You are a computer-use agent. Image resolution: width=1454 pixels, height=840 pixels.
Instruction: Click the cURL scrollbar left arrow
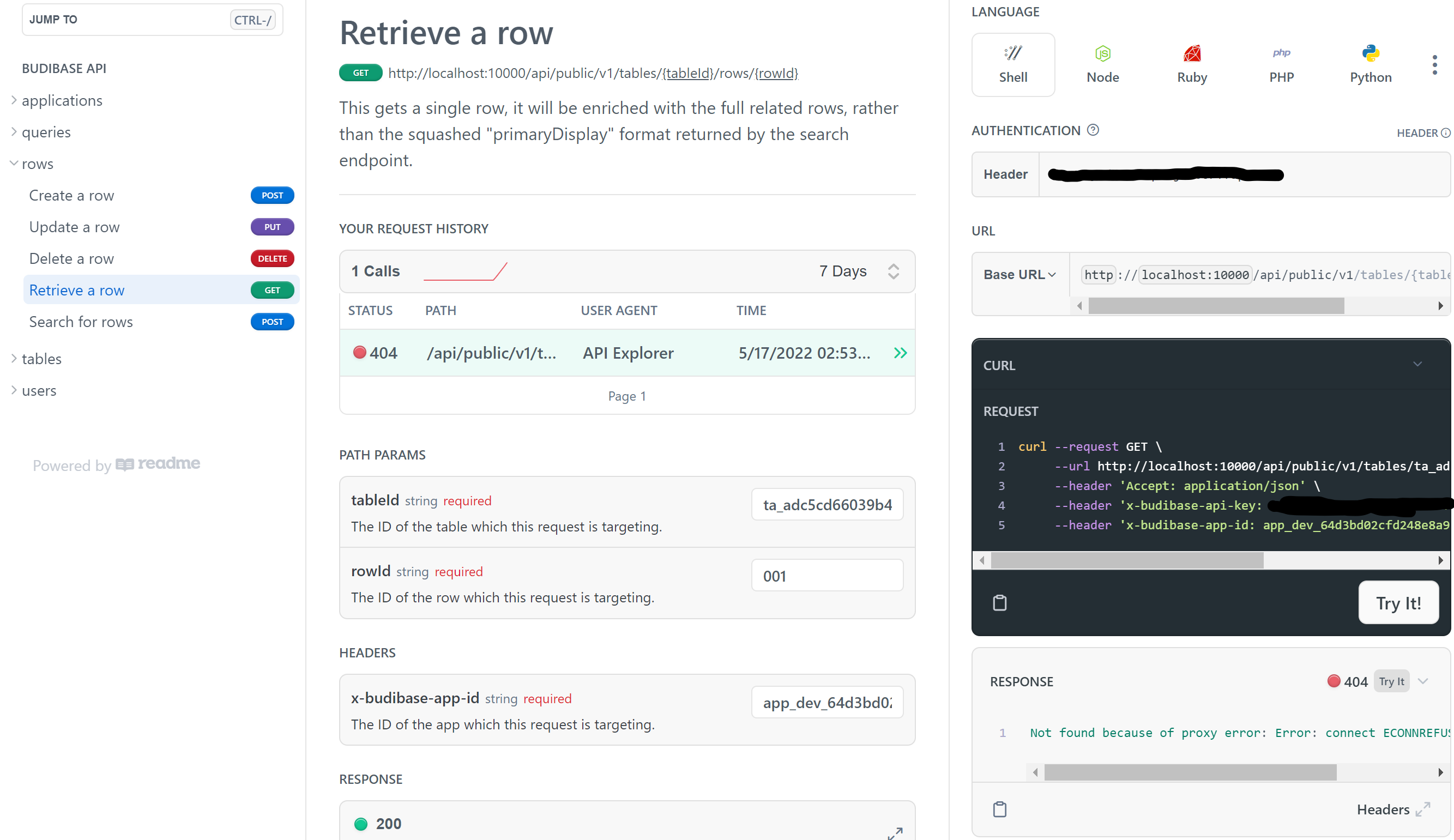point(982,560)
